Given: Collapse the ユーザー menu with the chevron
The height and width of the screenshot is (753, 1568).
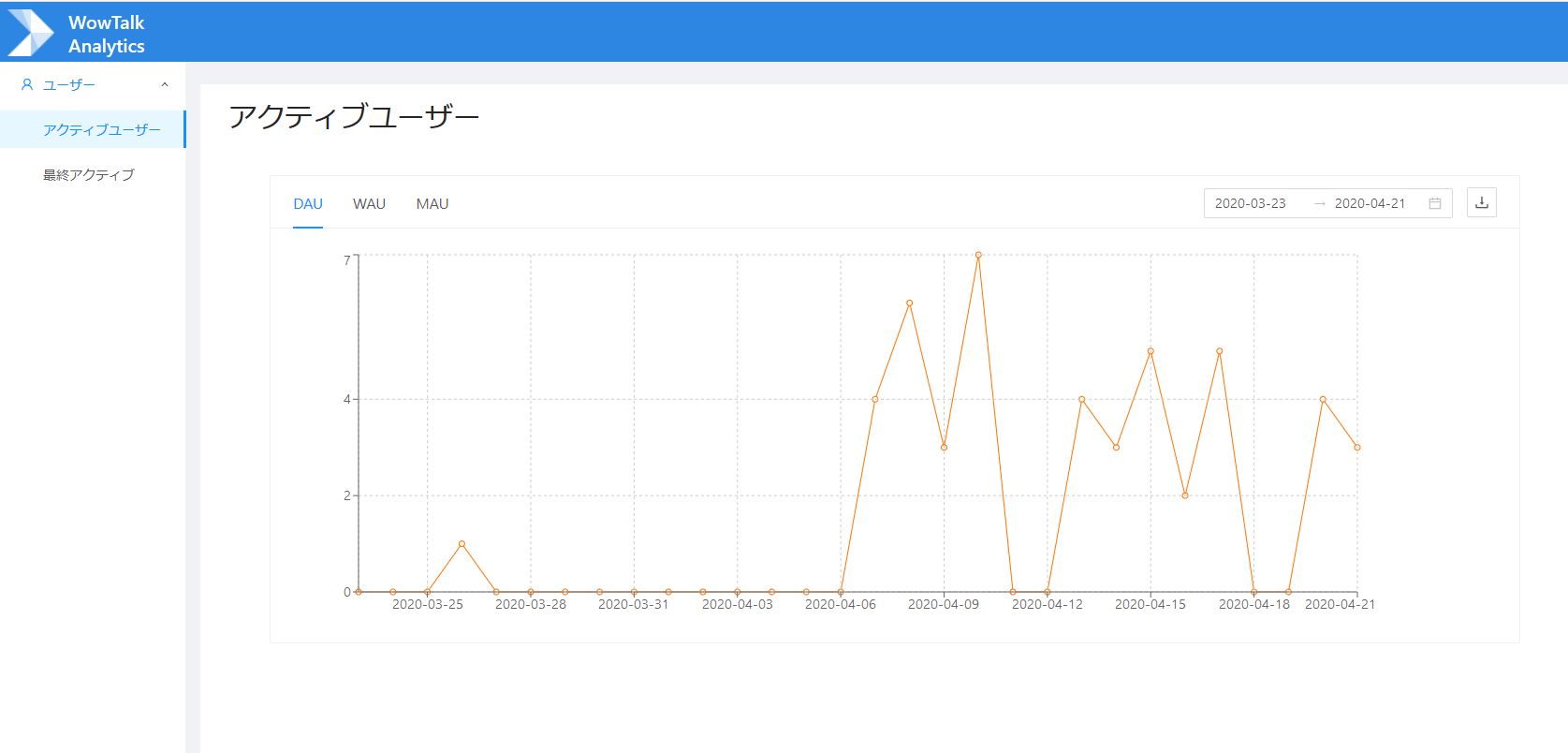Looking at the screenshot, I should pos(165,85).
